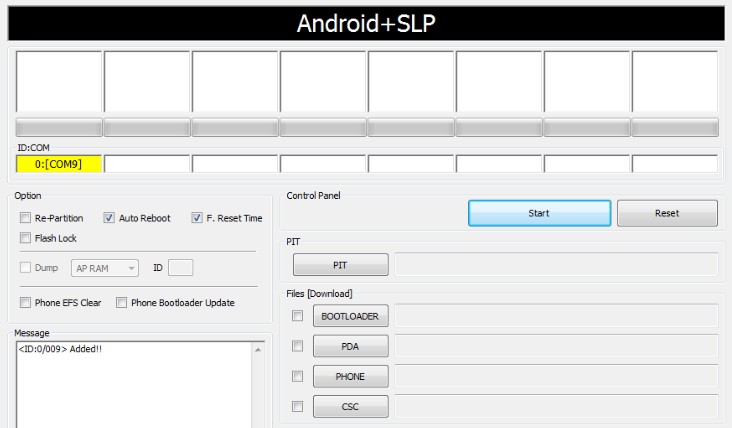Enable the Flash Lock checkbox

[25, 238]
